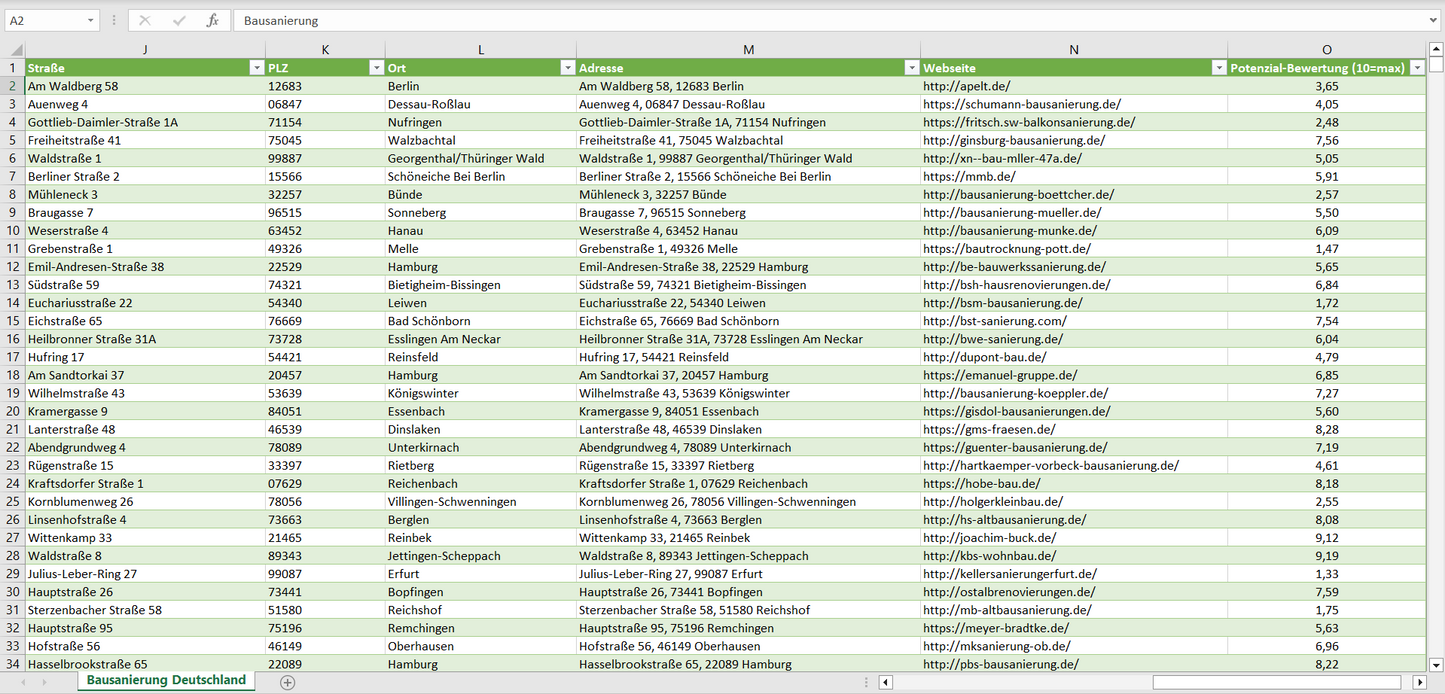Click the Enter checkmark icon in formula bar

point(179,20)
